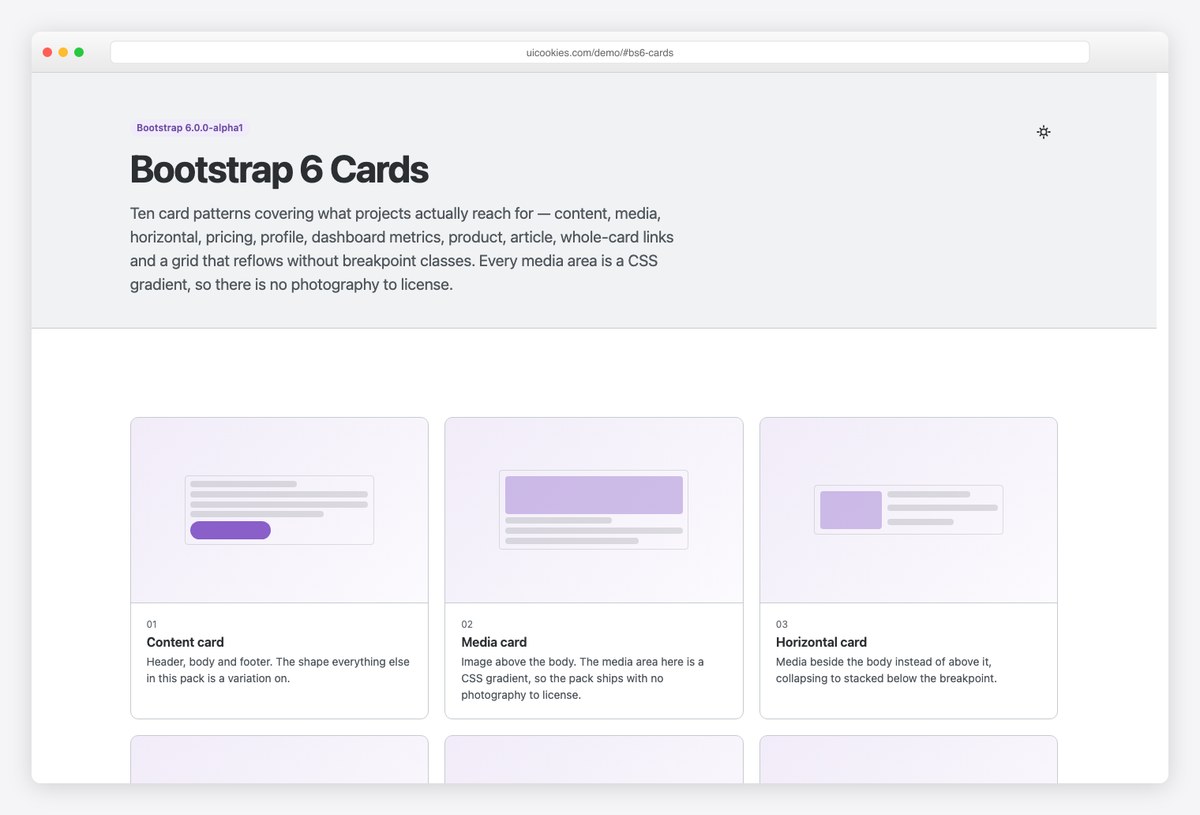Click the Content card description text
This screenshot has height=815, width=1200.
click(278, 670)
